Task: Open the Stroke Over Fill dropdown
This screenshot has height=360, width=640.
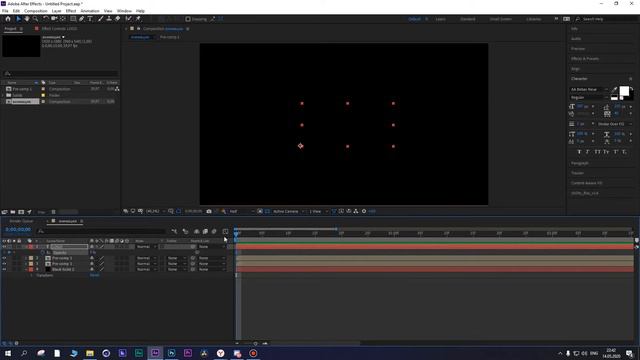Action: point(614,124)
